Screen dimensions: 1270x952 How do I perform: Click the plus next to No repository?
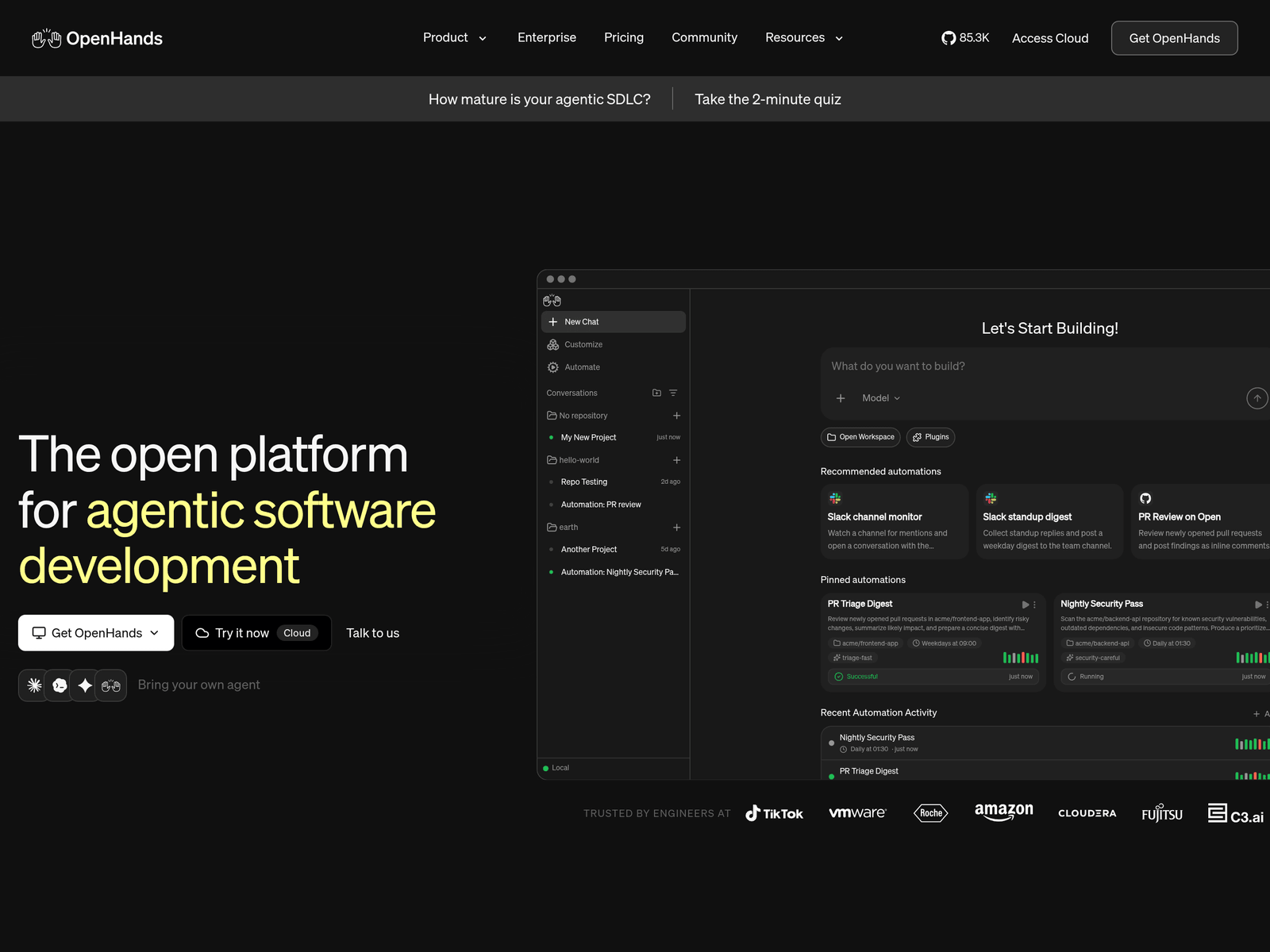click(x=677, y=416)
